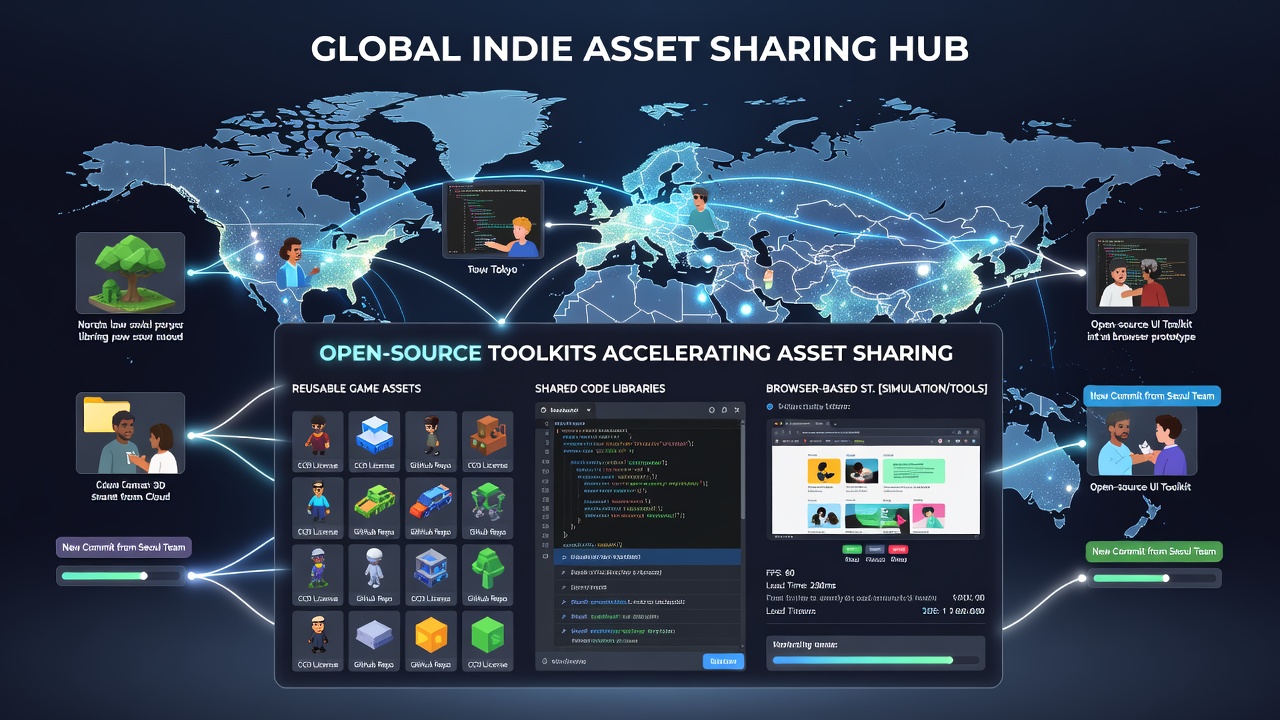Viewport: 1280px width, 720px height.
Task: Click the blue button at code panel bottom
Action: coord(723,661)
